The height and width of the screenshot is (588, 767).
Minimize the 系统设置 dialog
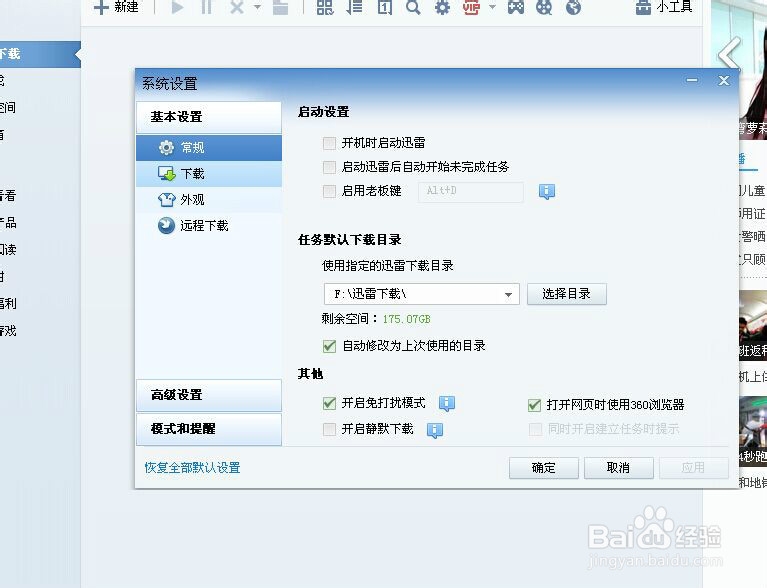point(692,80)
